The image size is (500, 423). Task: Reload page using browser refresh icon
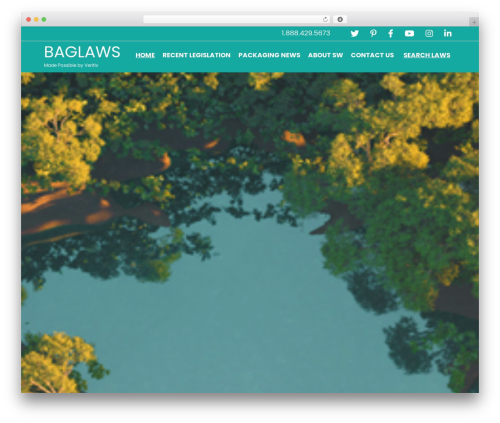[x=325, y=19]
